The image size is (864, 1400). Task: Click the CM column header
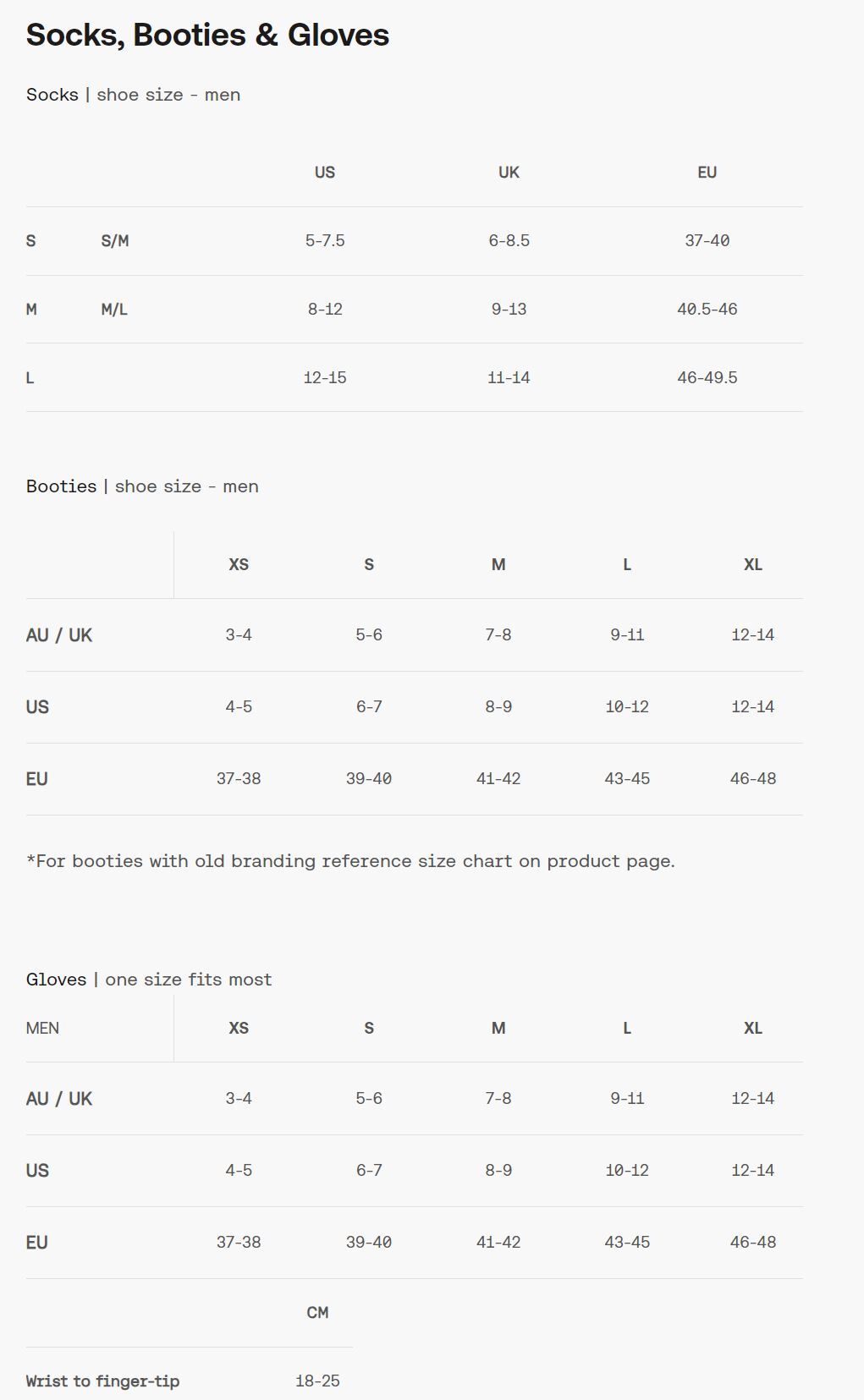point(317,1313)
